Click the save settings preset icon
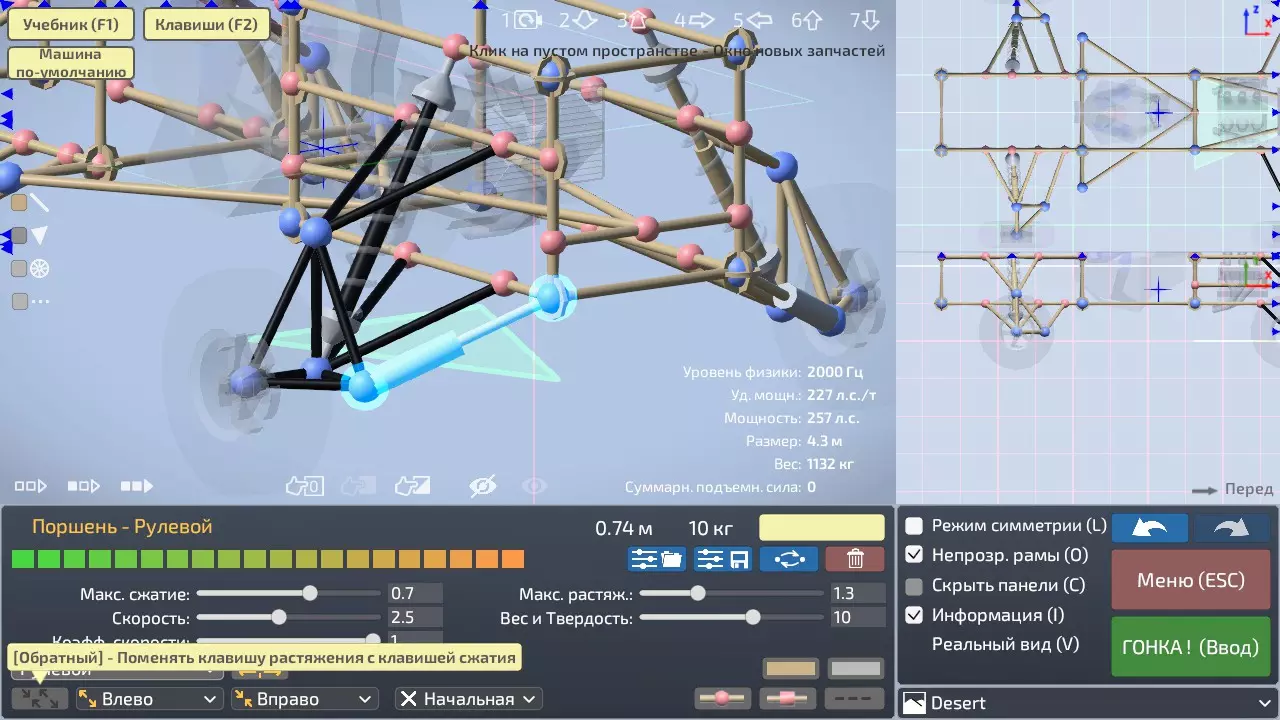Image resolution: width=1280 pixels, height=720 pixels. point(723,559)
